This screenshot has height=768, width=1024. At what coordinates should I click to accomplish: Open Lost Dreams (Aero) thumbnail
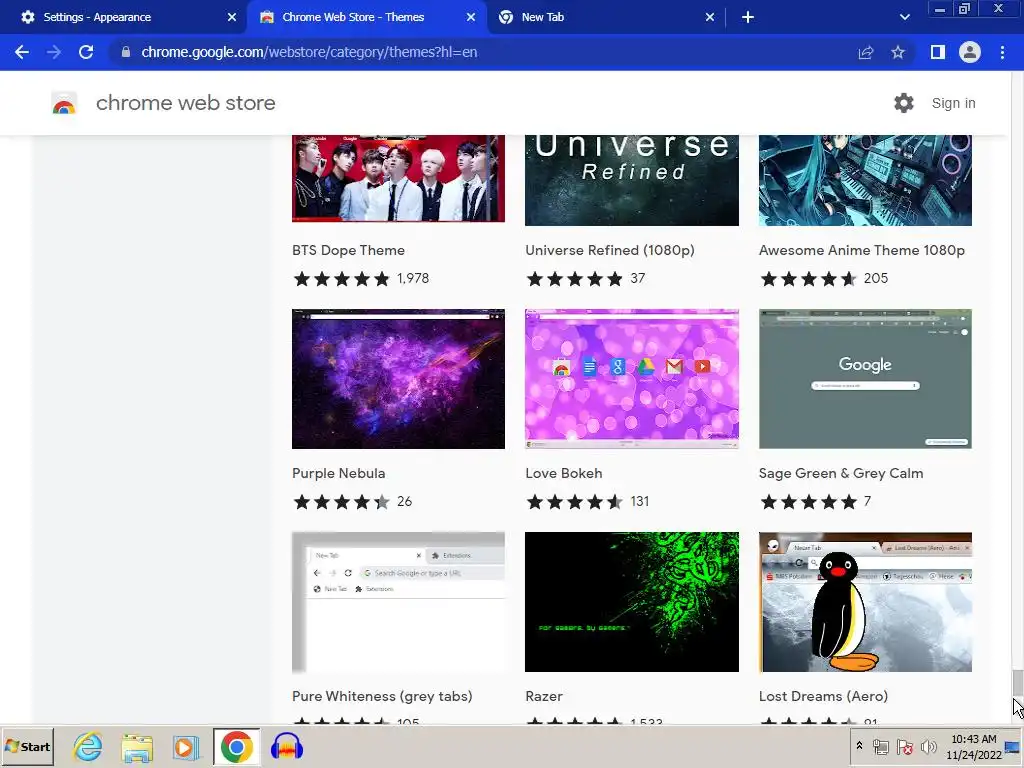pyautogui.click(x=865, y=601)
